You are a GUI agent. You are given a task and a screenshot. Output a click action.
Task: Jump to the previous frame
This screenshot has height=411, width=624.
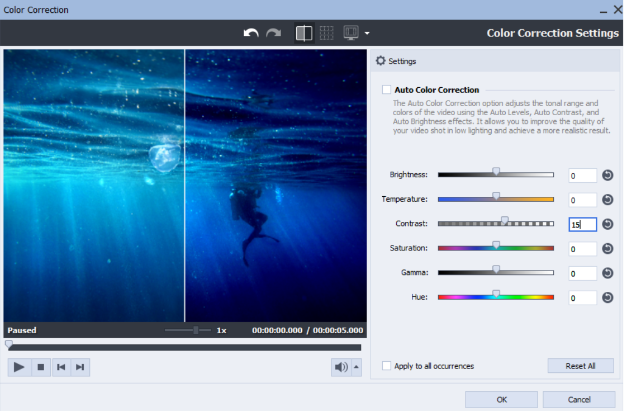click(61, 367)
